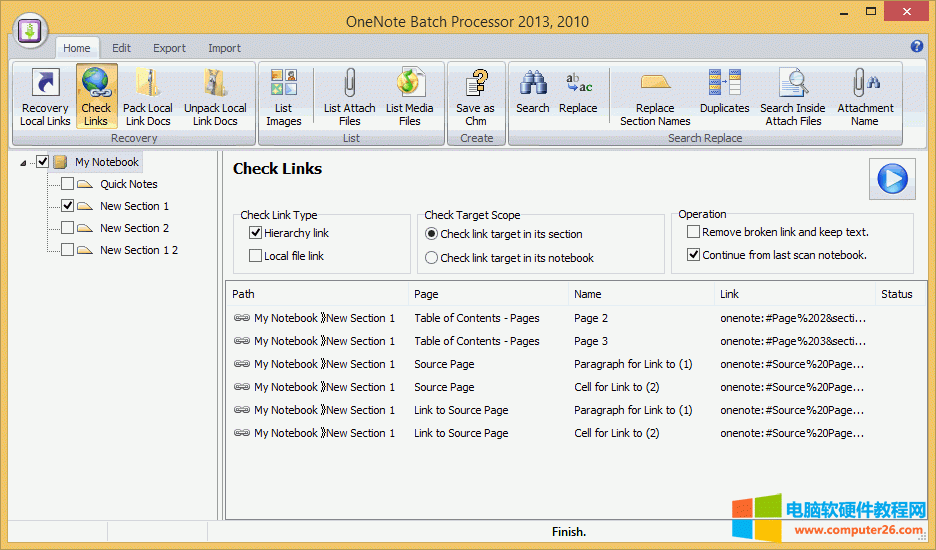Open the help question mark icon
The height and width of the screenshot is (550, 936).
point(917,47)
